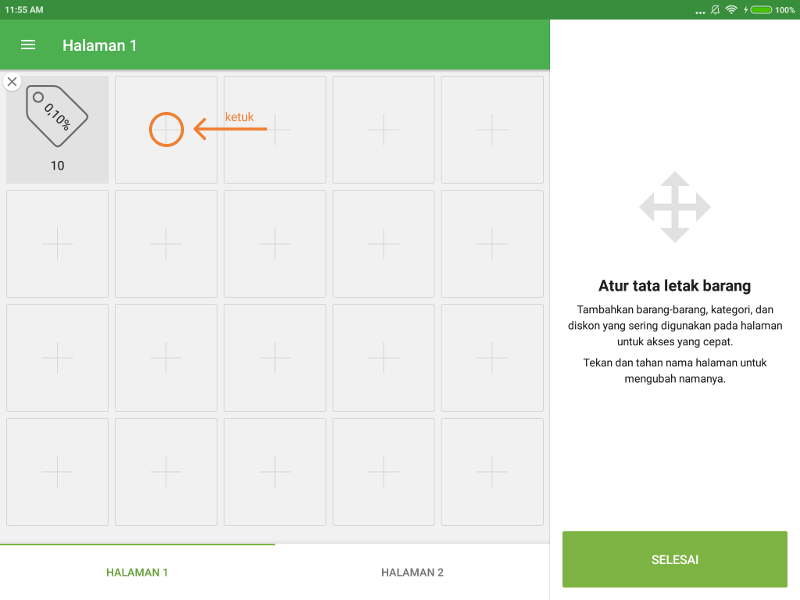This screenshot has width=800, height=600.
Task: Tap the 'Atur tata letak barang' heading
Action: click(674, 286)
